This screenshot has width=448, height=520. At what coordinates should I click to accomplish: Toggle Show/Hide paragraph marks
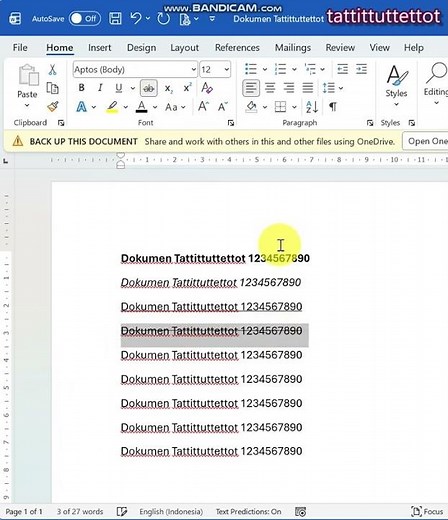(333, 107)
